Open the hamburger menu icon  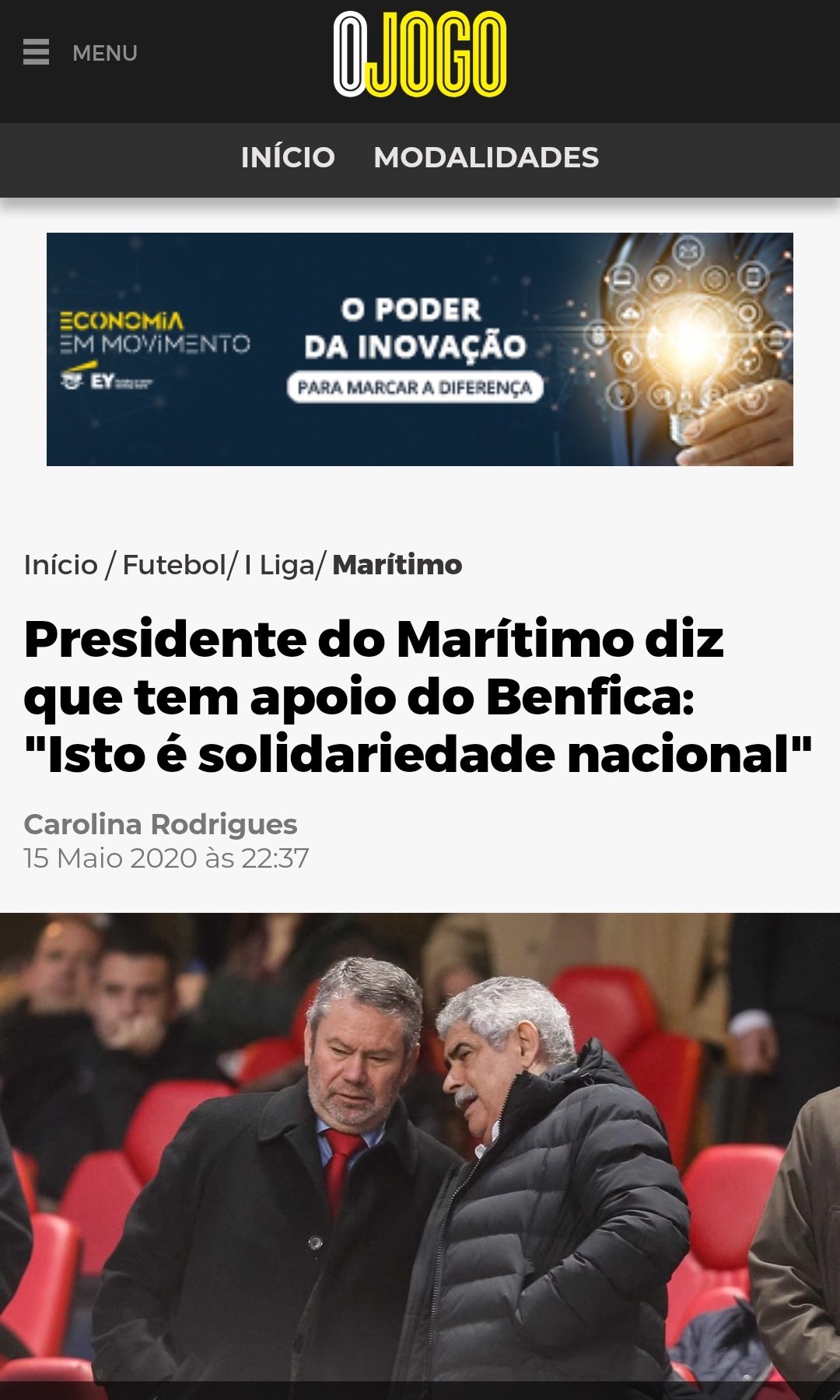pyautogui.click(x=36, y=52)
